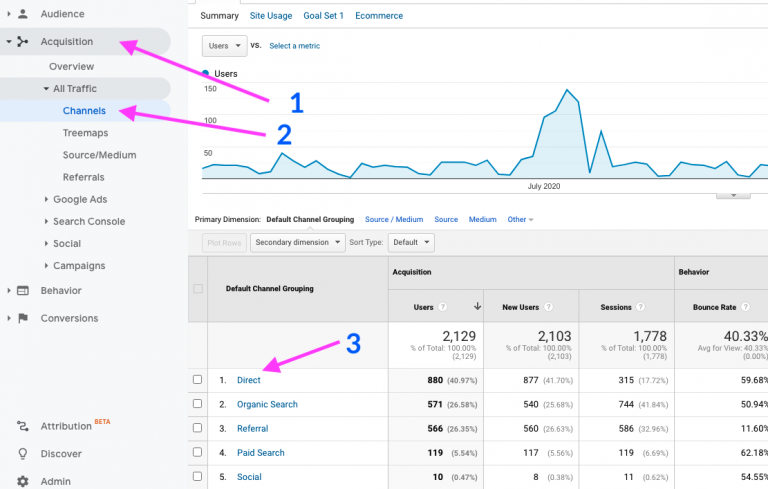The image size is (768, 489).
Task: Click the Conversions flag icon
Action: (23, 318)
